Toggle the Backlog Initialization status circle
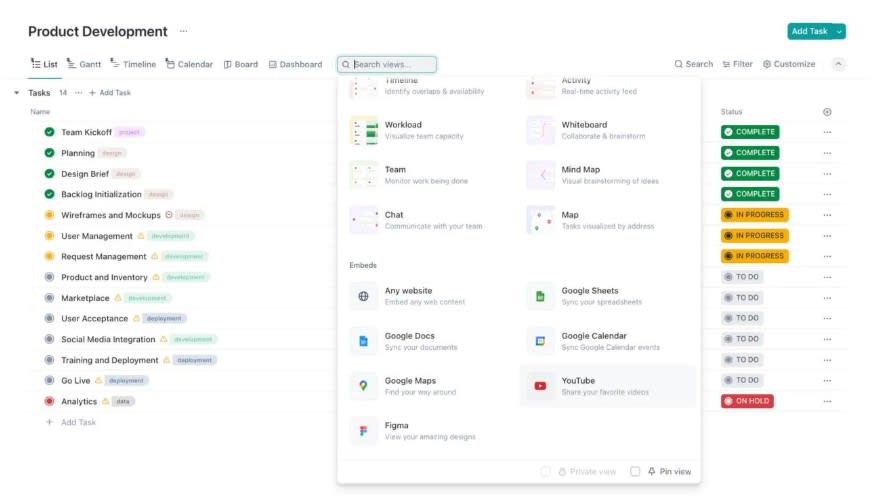873x501 pixels. tap(50, 194)
